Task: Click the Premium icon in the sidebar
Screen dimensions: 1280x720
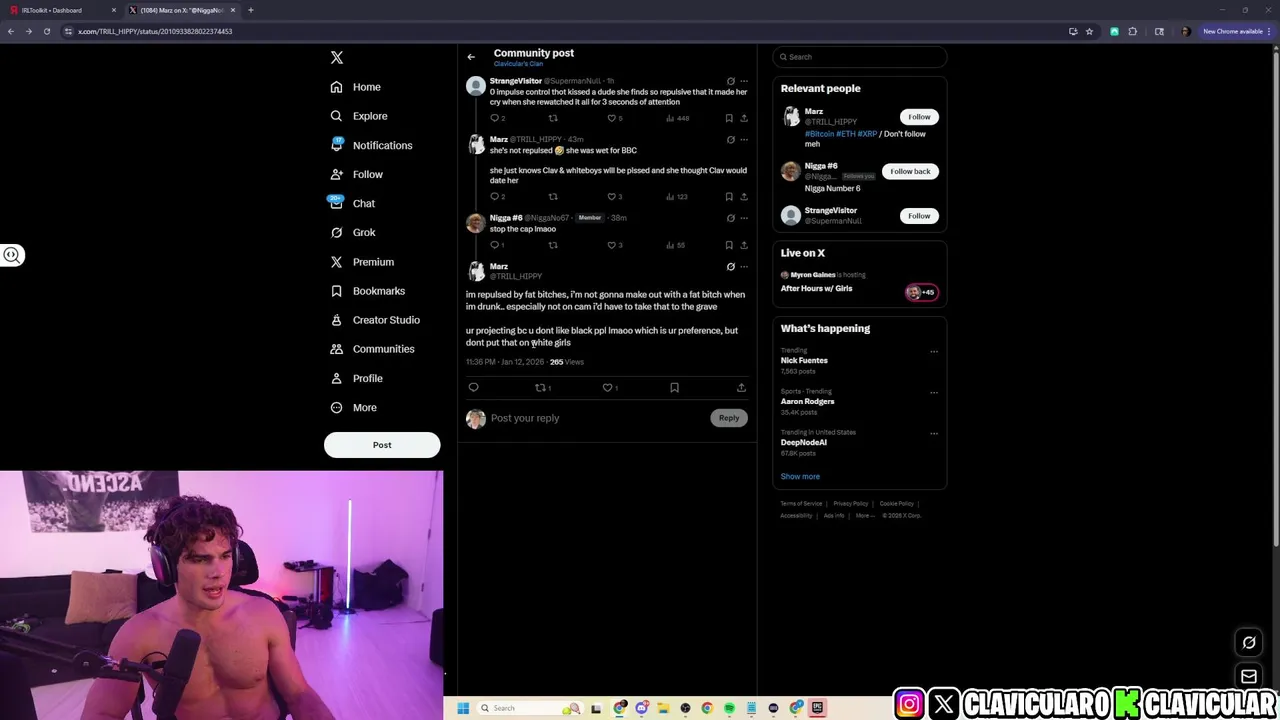Action: point(337,262)
